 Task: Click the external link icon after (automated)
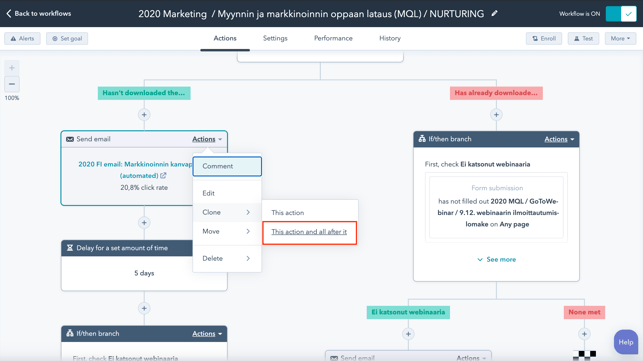click(163, 176)
